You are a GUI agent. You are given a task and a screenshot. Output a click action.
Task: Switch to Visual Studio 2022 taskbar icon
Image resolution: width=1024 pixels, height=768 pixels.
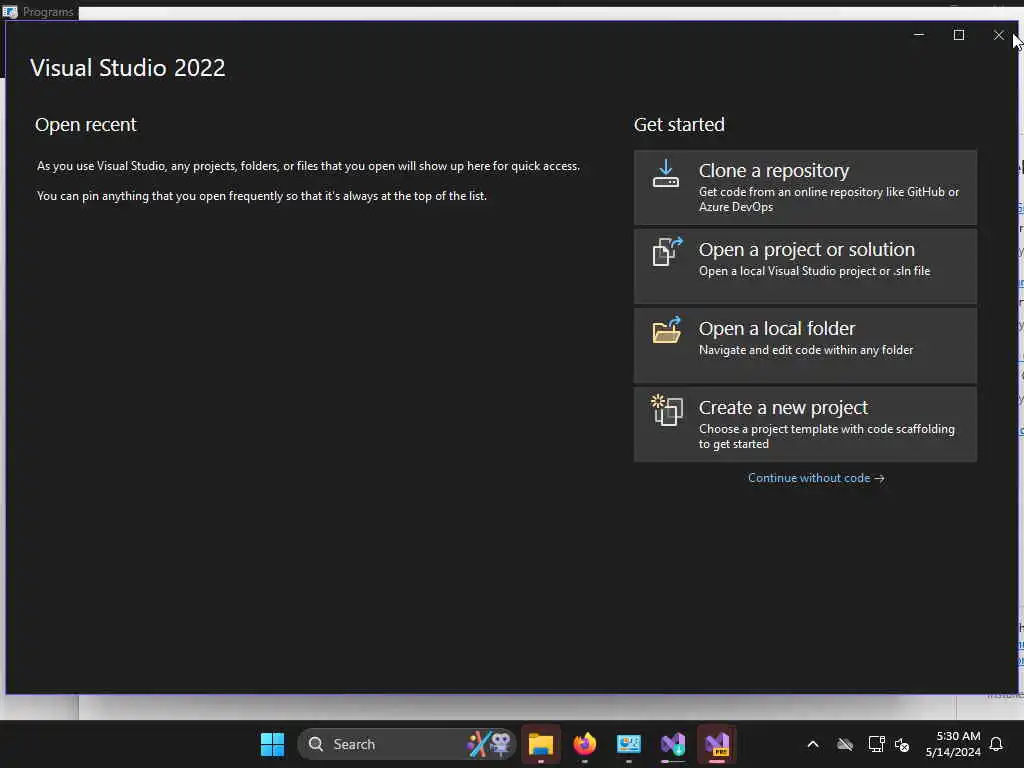717,744
